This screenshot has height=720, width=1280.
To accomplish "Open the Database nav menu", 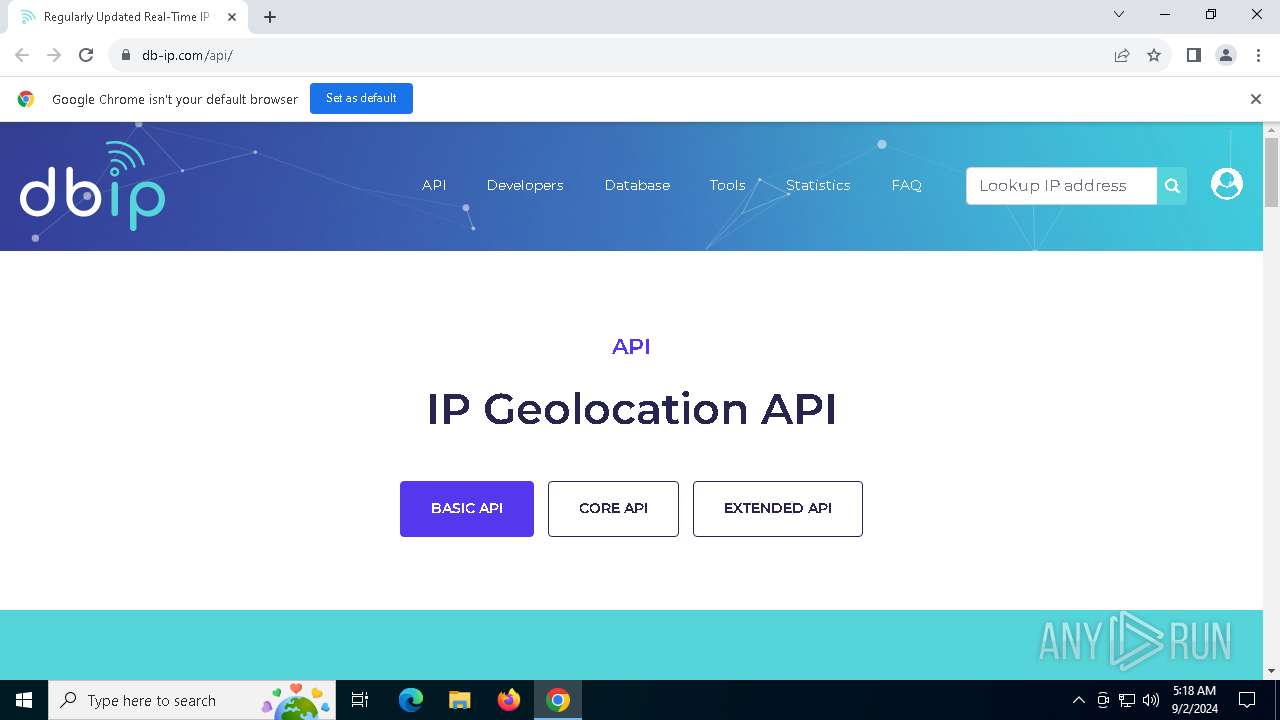I will click(x=637, y=185).
